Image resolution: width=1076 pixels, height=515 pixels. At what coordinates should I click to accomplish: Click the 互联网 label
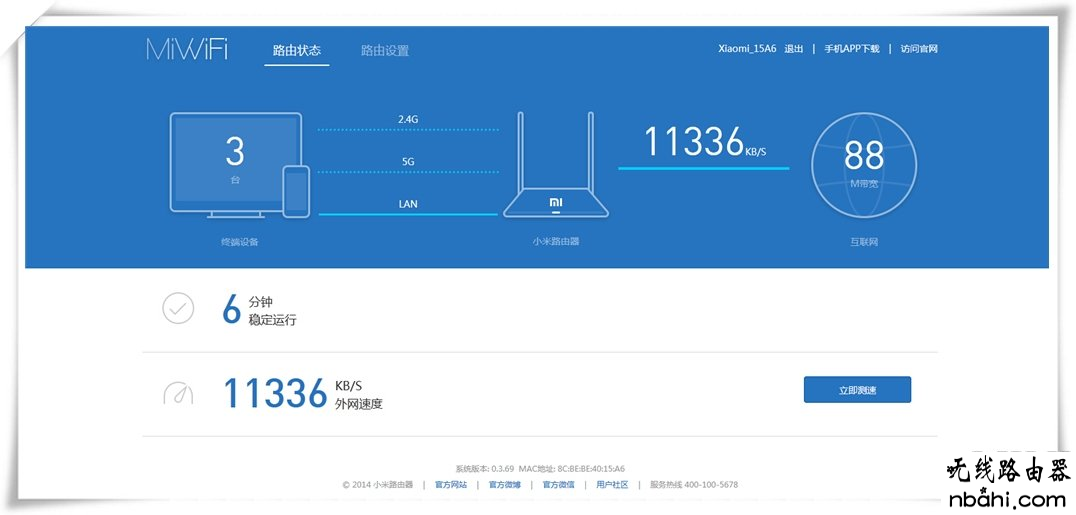(x=864, y=242)
